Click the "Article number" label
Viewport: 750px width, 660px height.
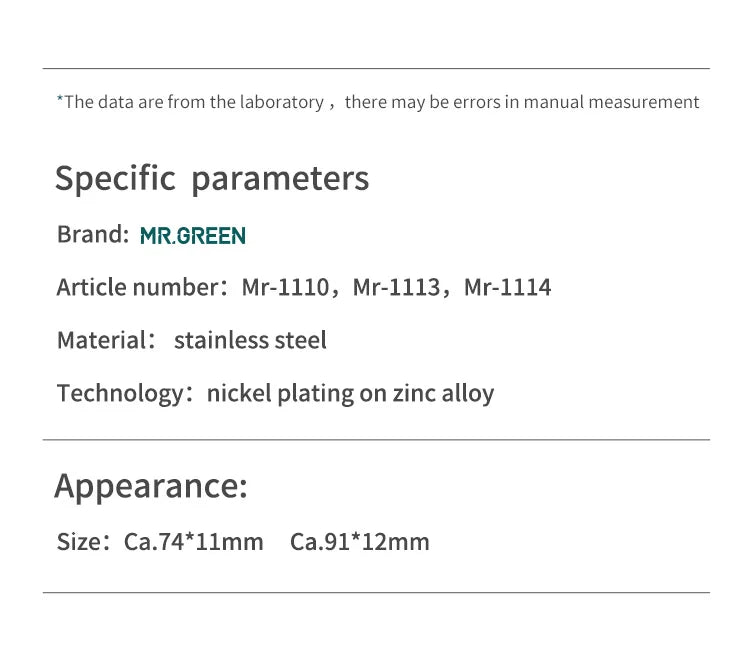[x=137, y=288]
